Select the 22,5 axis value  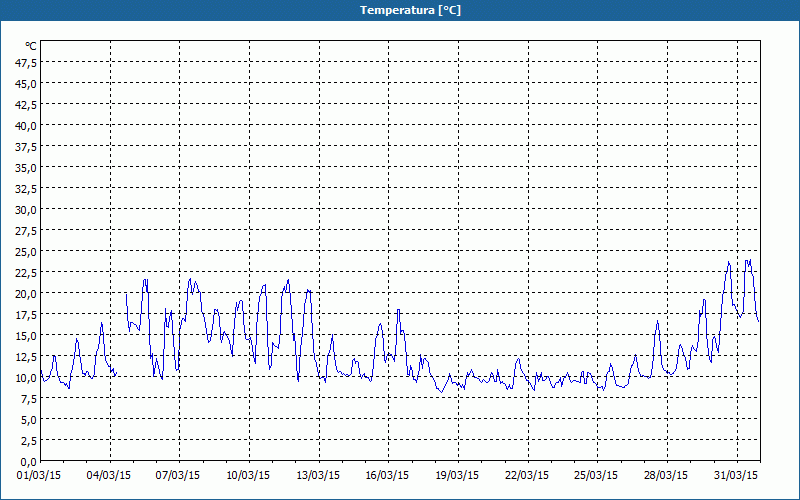pyautogui.click(x=27, y=272)
